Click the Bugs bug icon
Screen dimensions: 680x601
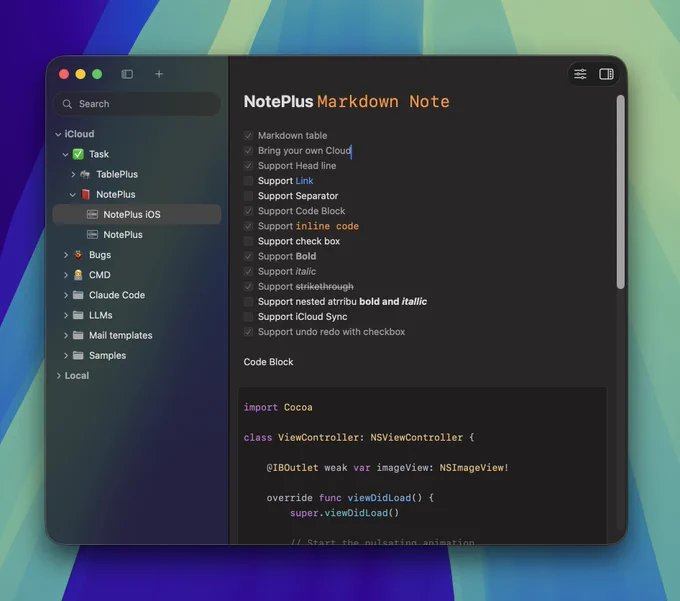tap(78, 255)
